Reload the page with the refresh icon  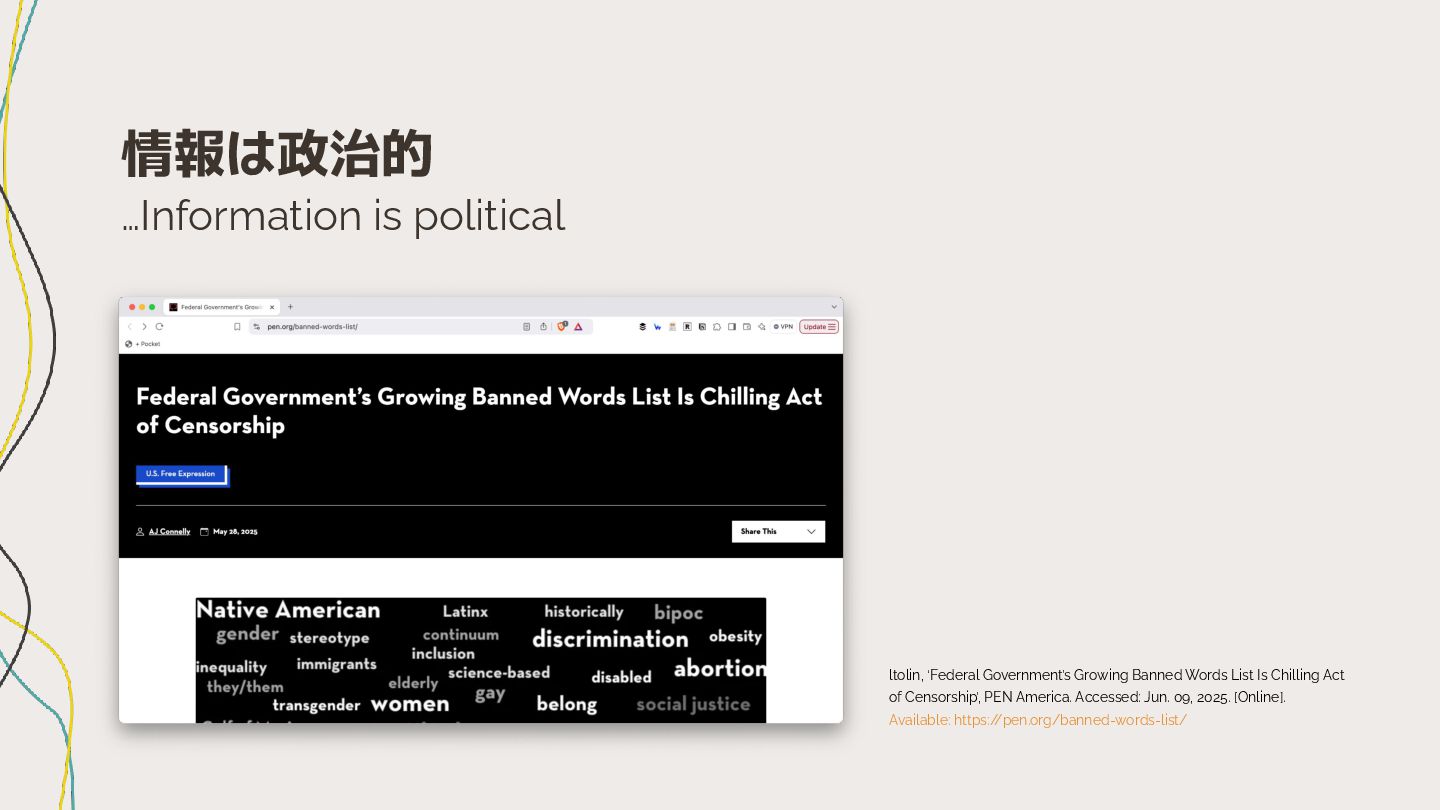click(159, 327)
